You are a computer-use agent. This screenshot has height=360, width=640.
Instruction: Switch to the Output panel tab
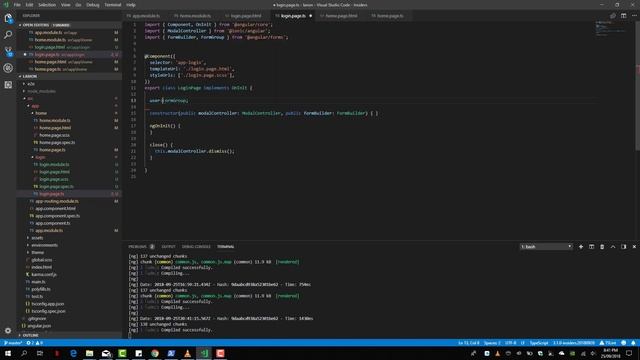point(168,247)
